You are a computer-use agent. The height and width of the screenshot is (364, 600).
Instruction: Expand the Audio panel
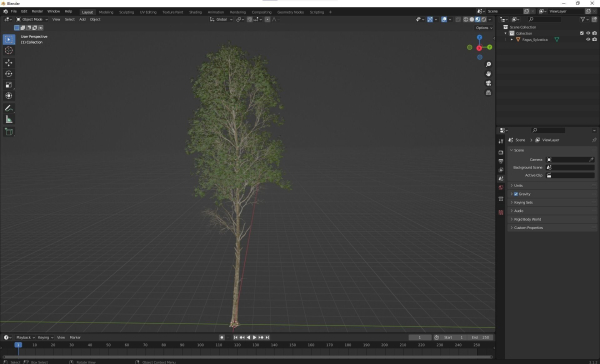tap(553, 211)
